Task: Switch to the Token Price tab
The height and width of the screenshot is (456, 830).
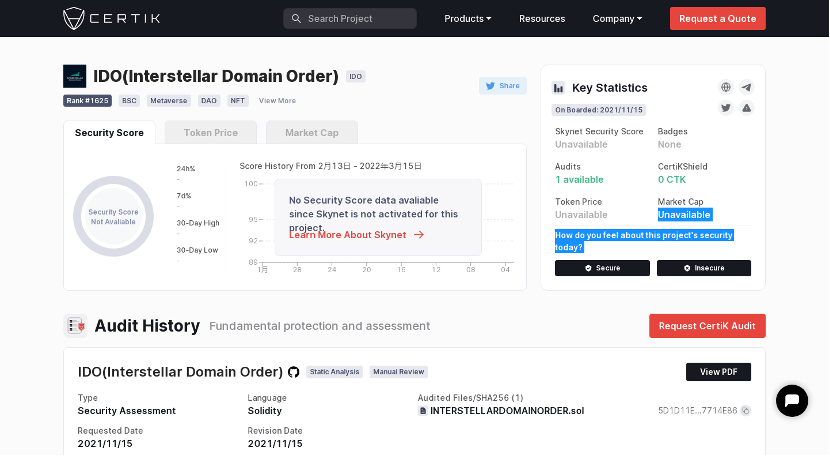Action: click(x=211, y=132)
